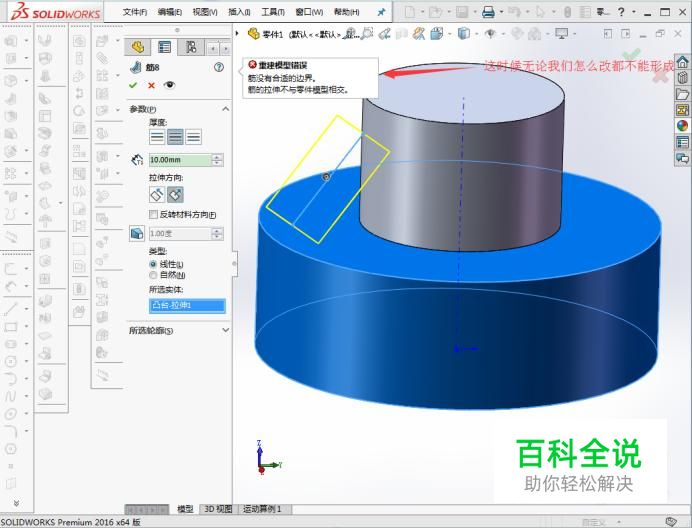Open SolidWorks Resources home icon in task pane
This screenshot has width=692, height=528.
683,62
